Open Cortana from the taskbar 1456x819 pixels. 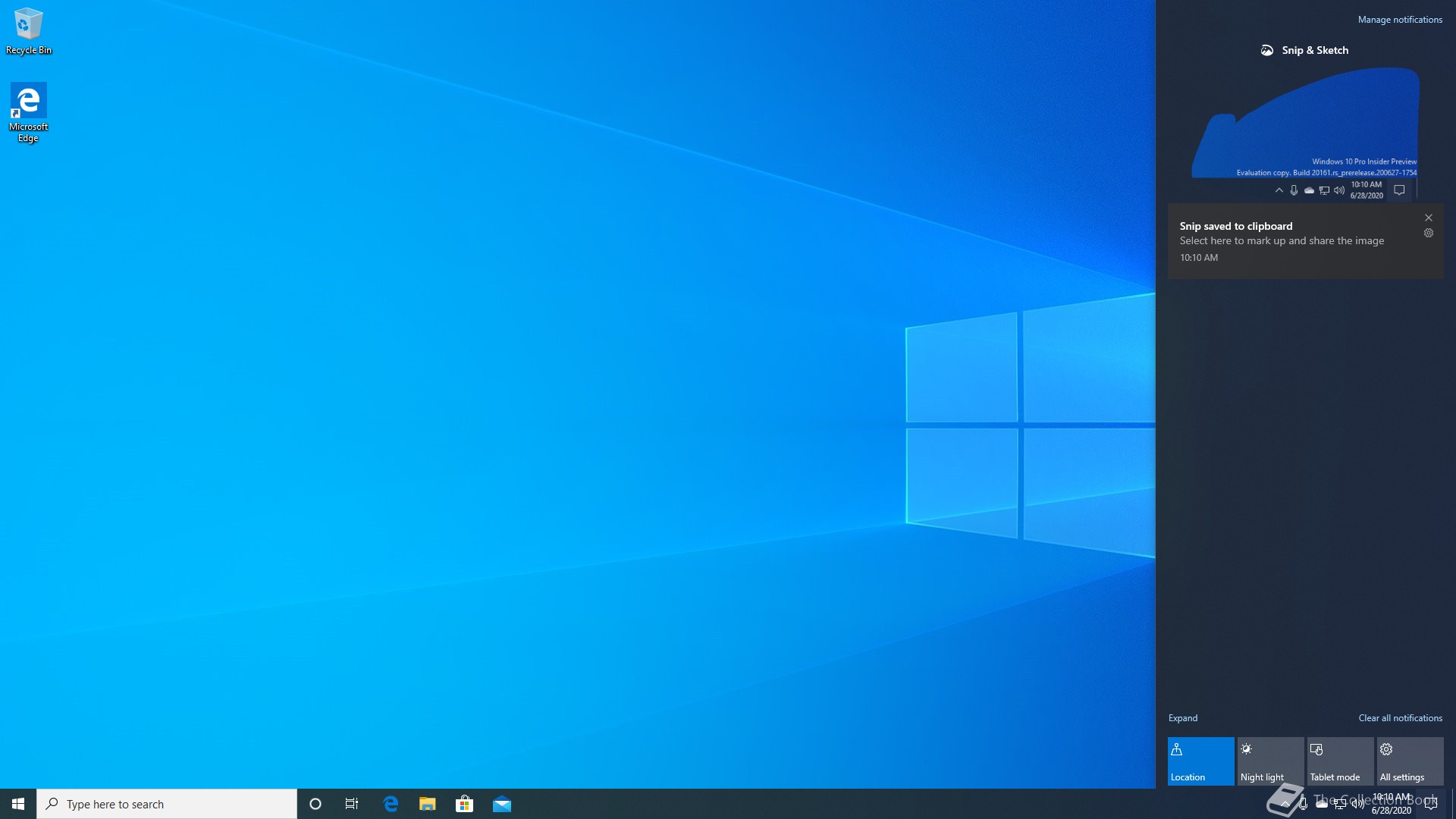click(315, 804)
